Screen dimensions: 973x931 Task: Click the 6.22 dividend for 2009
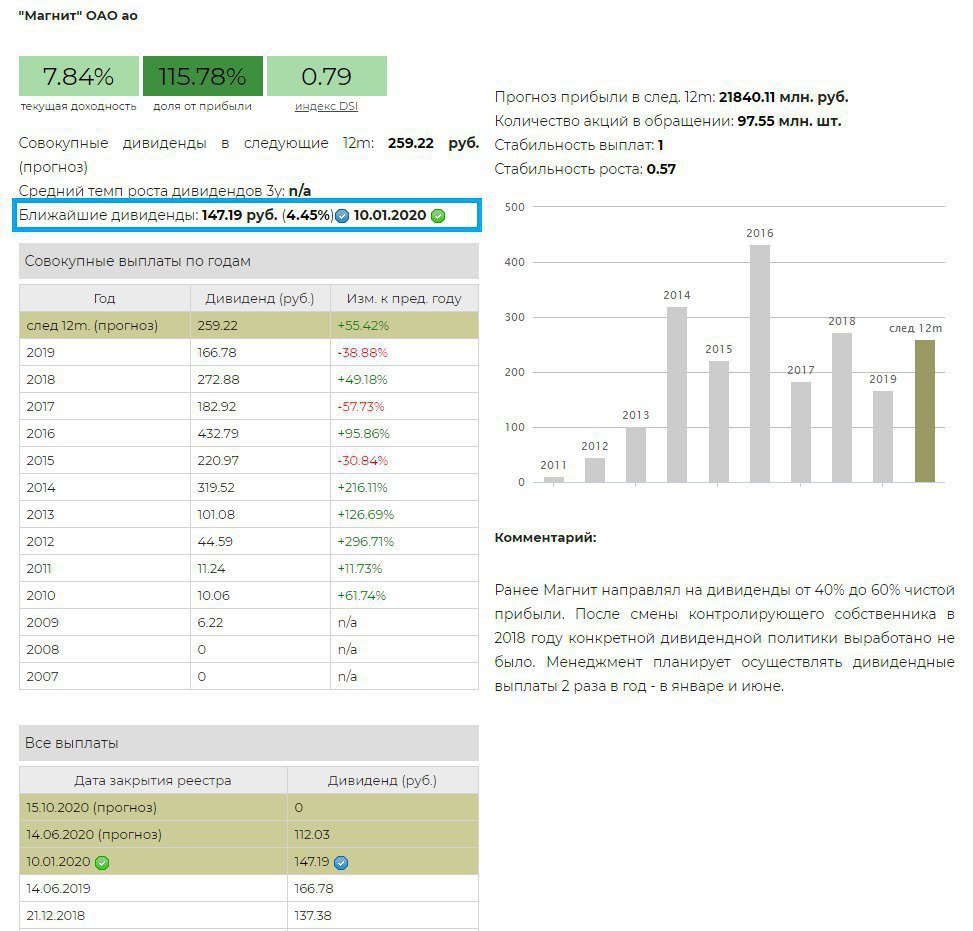point(210,623)
